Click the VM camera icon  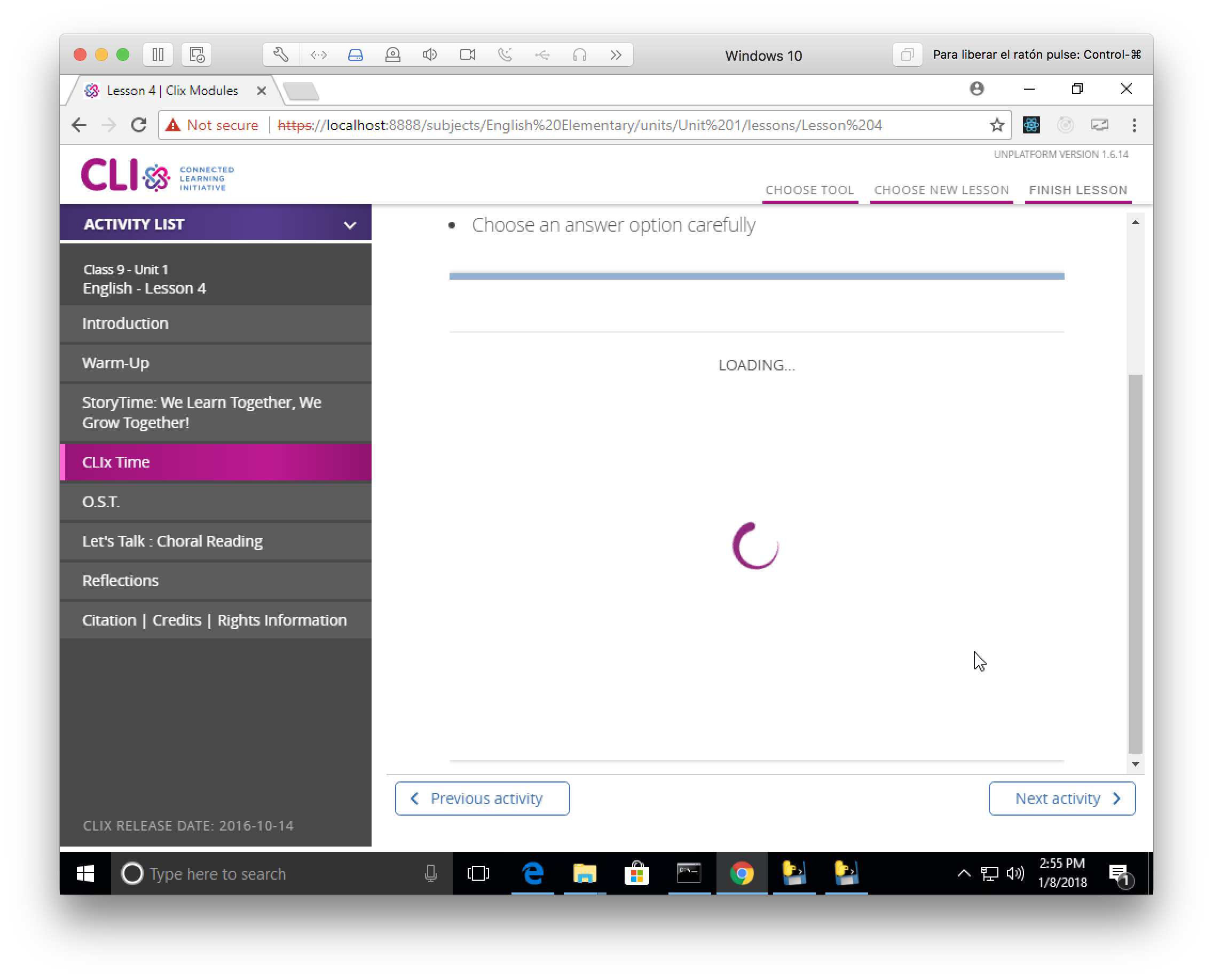(467, 55)
